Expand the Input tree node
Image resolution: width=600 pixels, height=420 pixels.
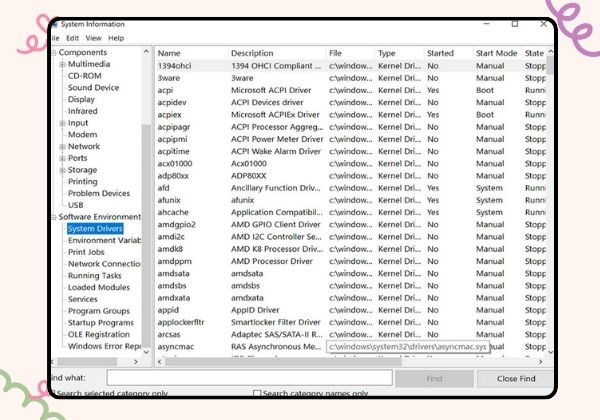[62, 123]
